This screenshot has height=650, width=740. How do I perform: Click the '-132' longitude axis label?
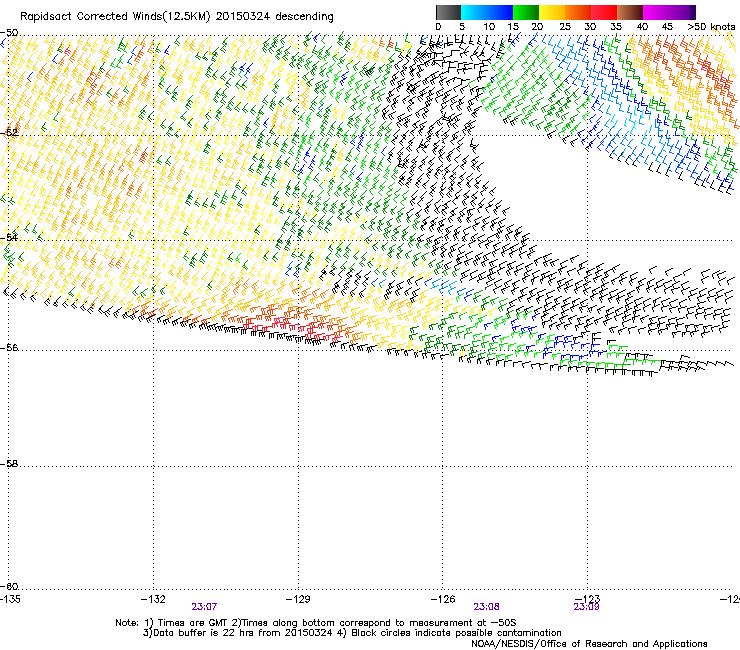[x=153, y=599]
